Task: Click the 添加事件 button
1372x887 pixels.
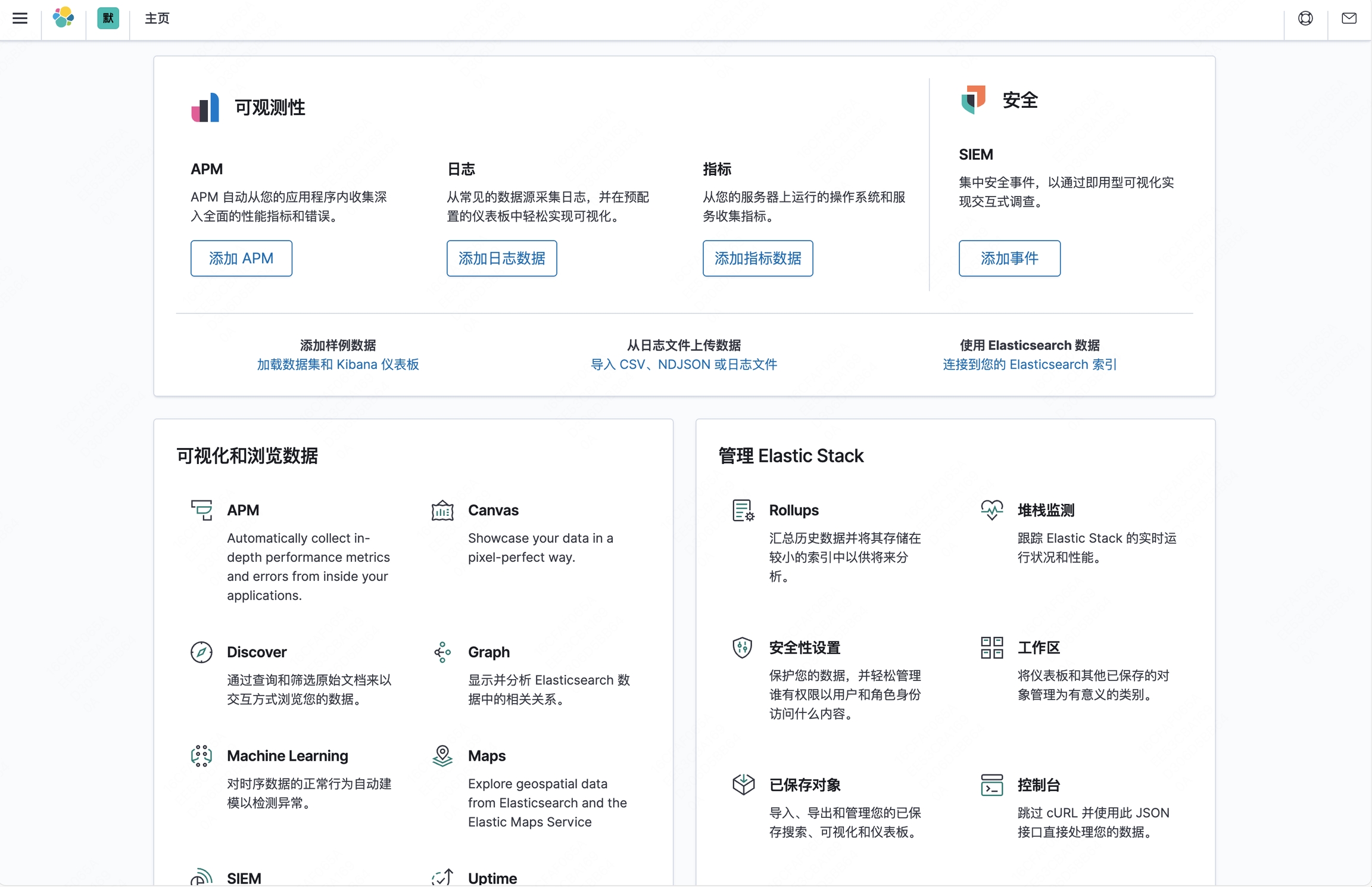Action: click(x=1009, y=259)
